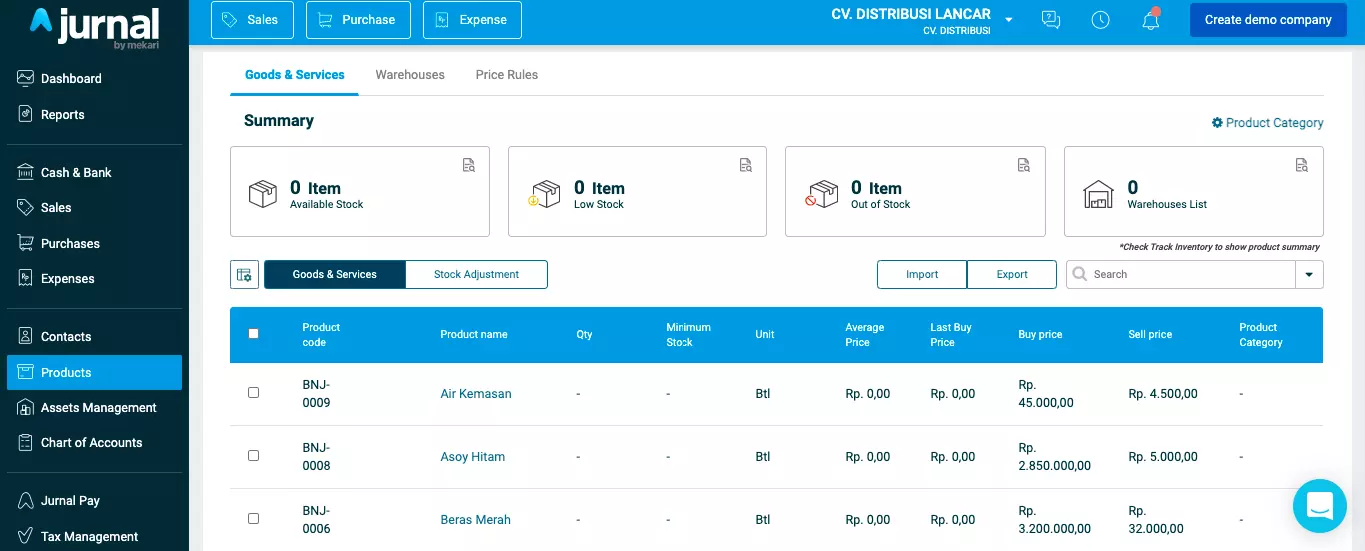Open the Air Kemasan product link
This screenshot has width=1365, height=551.
(x=476, y=394)
